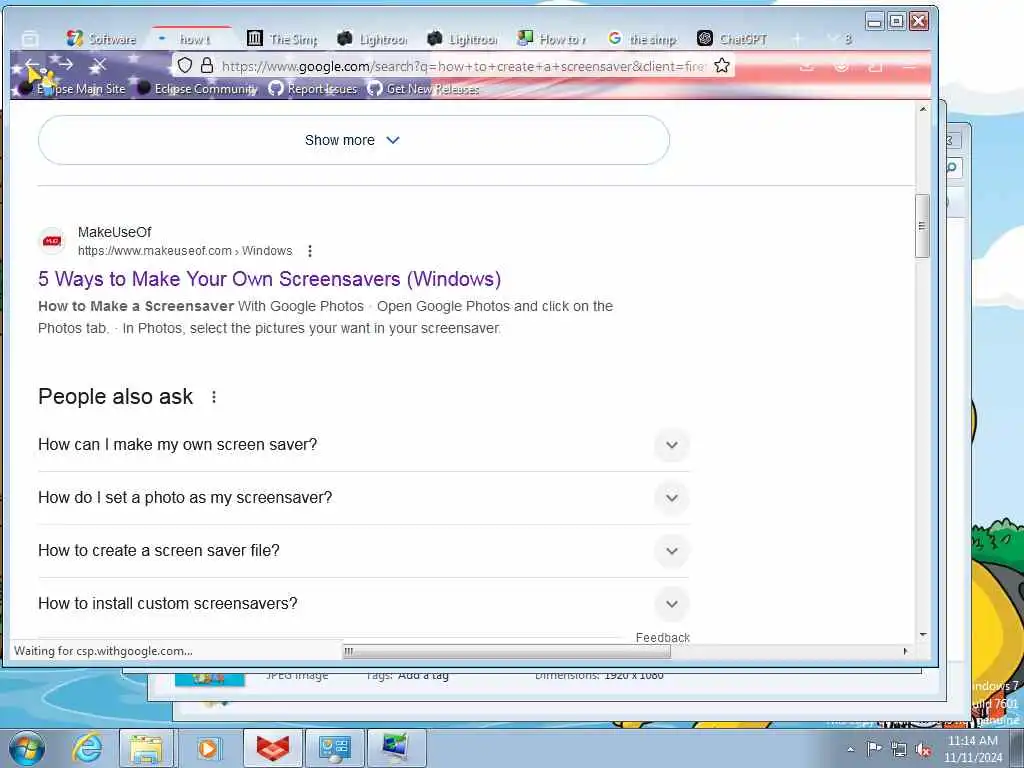Image resolution: width=1024 pixels, height=768 pixels.
Task: Open a new tab with the plus button
Action: coord(797,39)
